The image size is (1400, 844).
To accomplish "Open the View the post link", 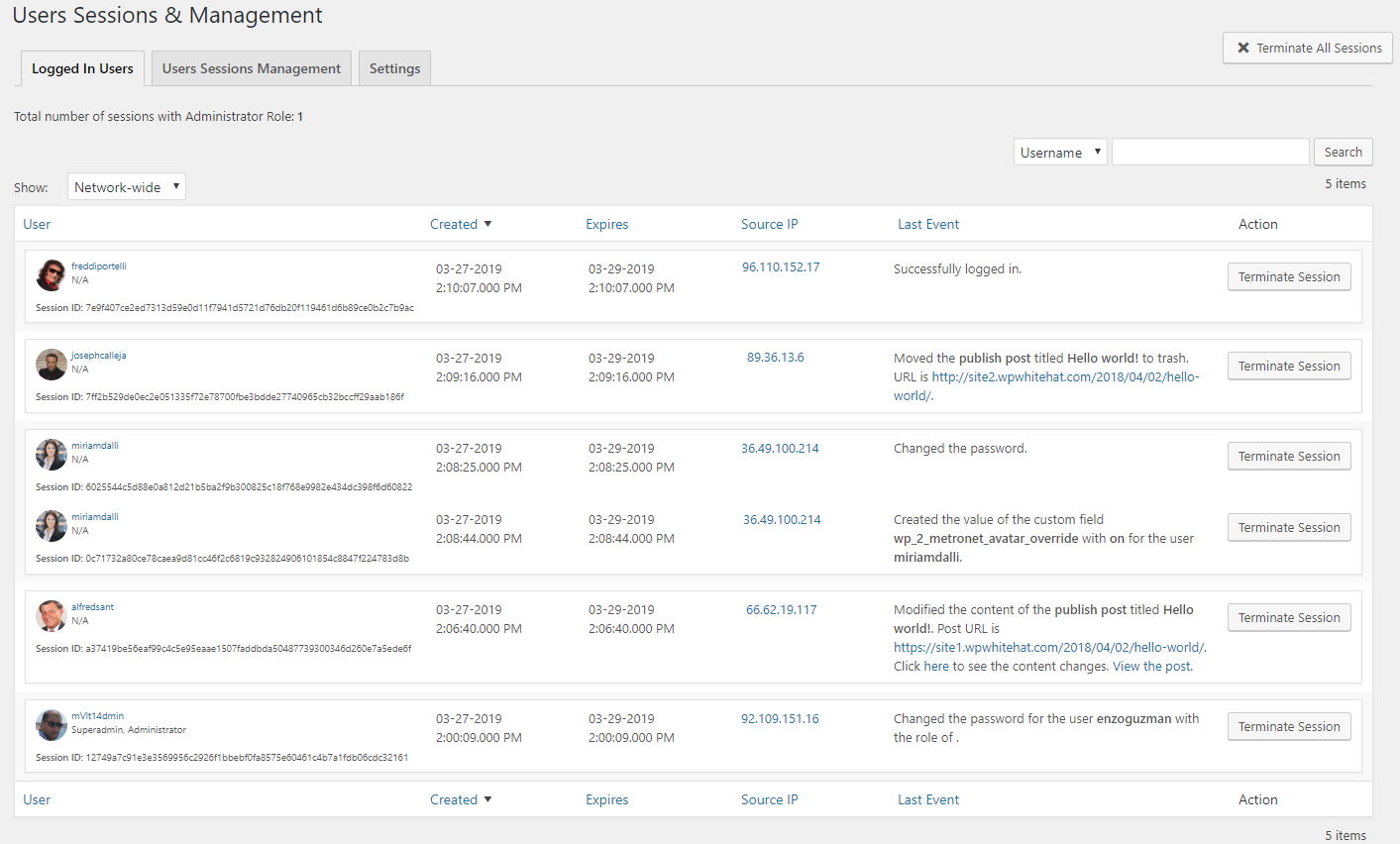I will [1151, 667].
